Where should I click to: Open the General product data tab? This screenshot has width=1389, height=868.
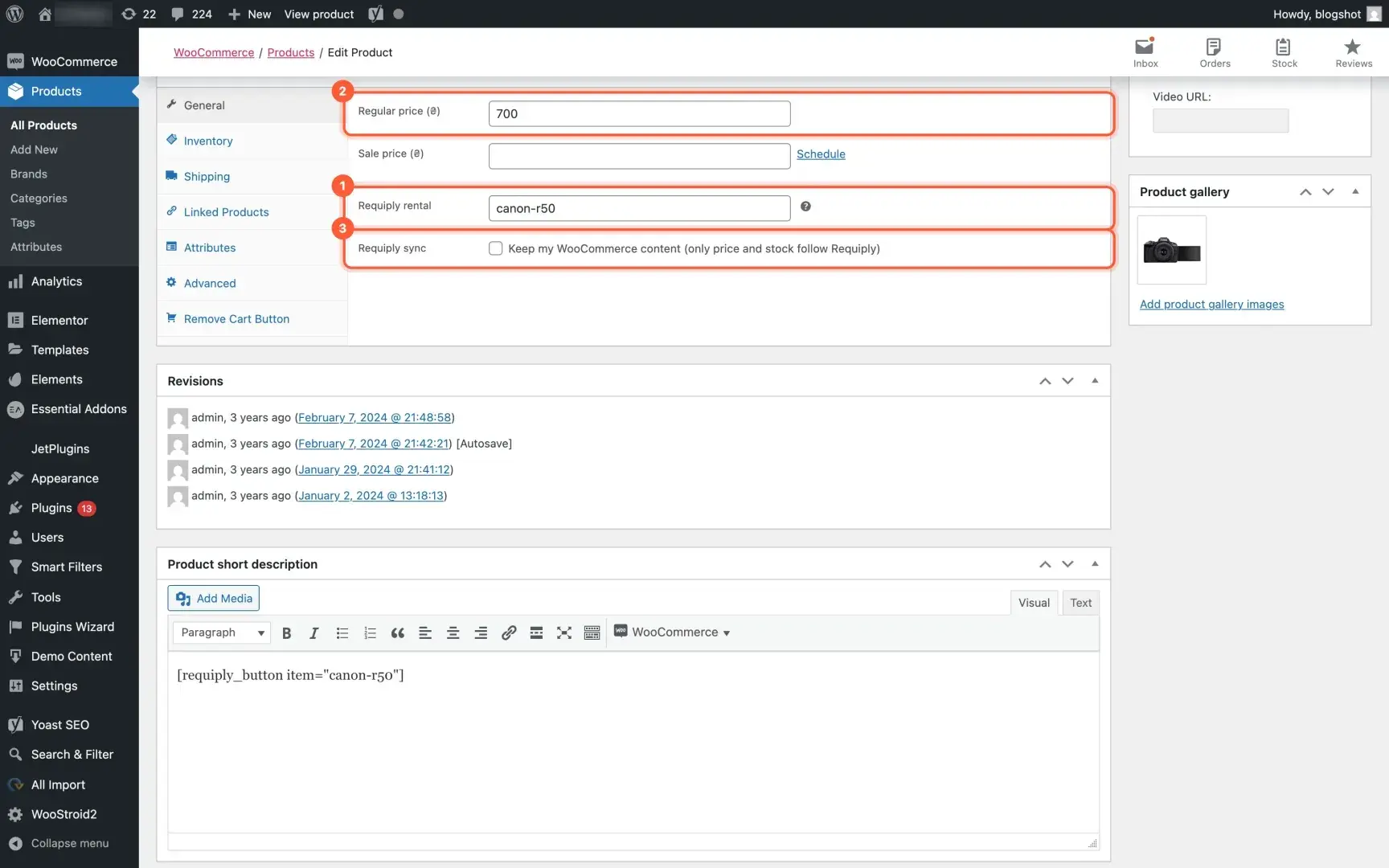252,105
